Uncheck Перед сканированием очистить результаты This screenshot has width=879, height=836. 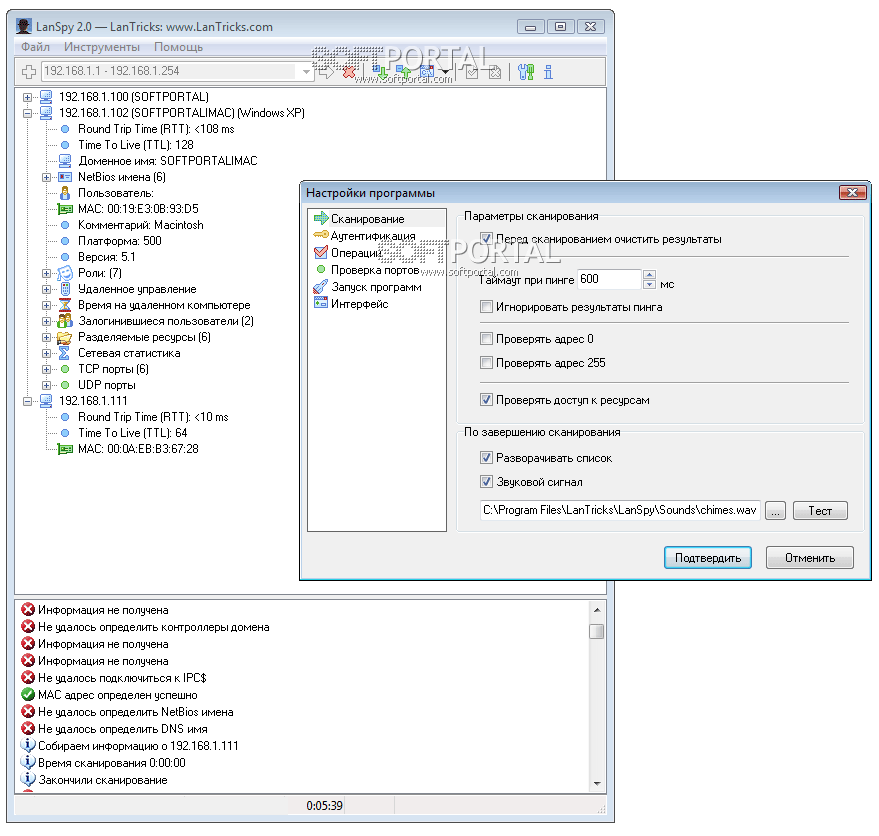(x=487, y=239)
